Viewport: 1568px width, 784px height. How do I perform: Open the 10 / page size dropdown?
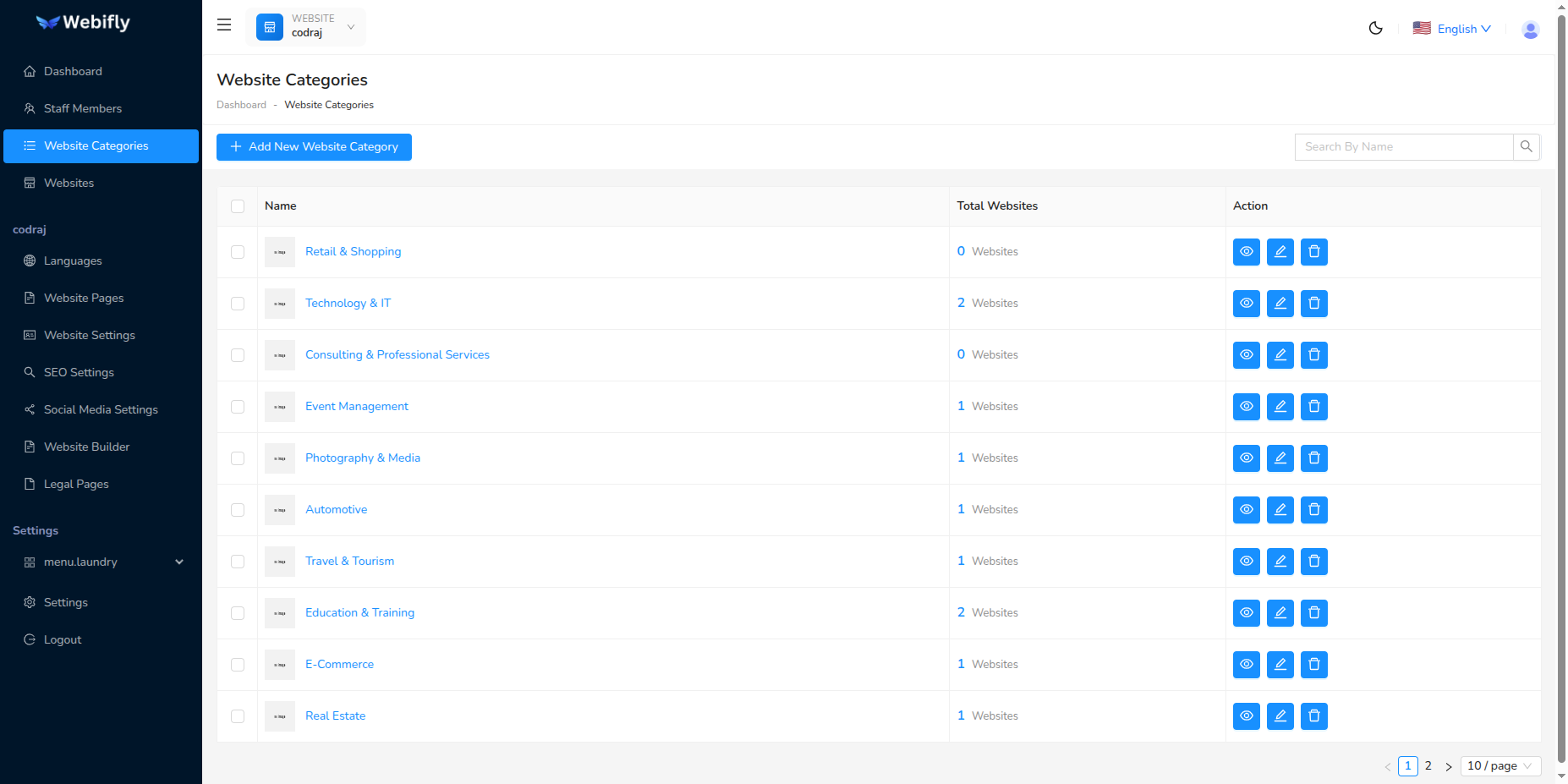pos(1500,765)
